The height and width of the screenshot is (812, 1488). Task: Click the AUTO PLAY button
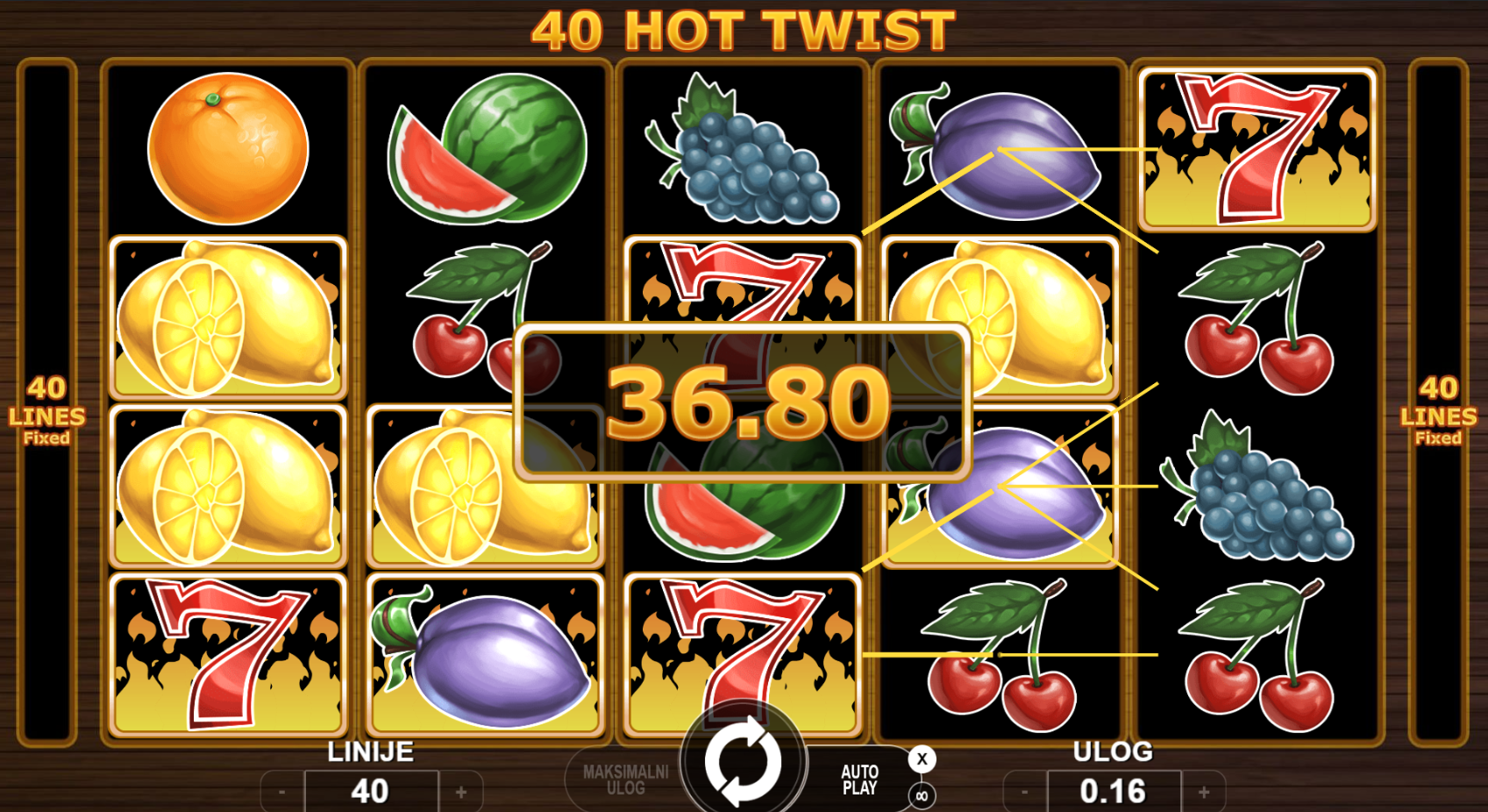pos(859,779)
